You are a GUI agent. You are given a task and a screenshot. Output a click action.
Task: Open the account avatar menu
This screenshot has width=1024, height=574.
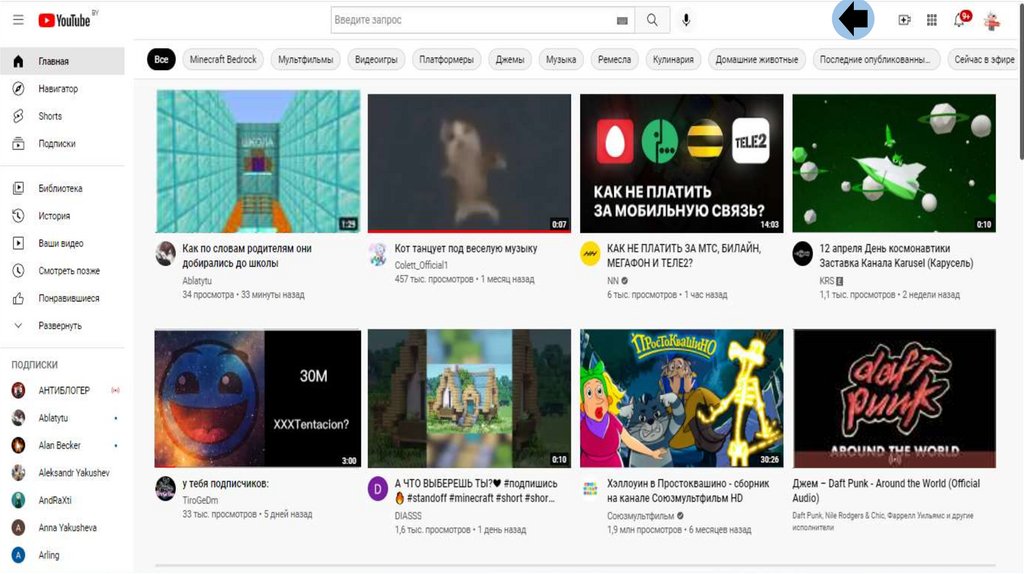coord(992,20)
